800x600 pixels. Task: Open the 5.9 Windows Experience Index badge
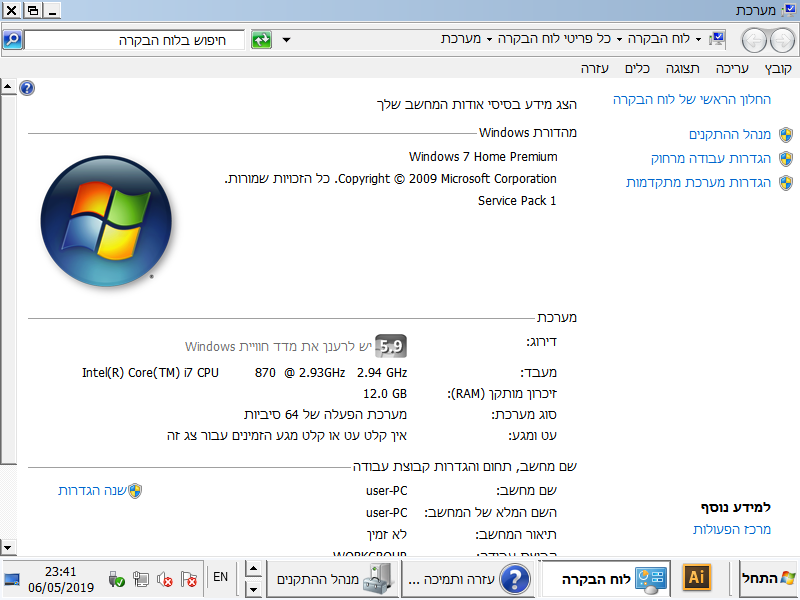391,346
